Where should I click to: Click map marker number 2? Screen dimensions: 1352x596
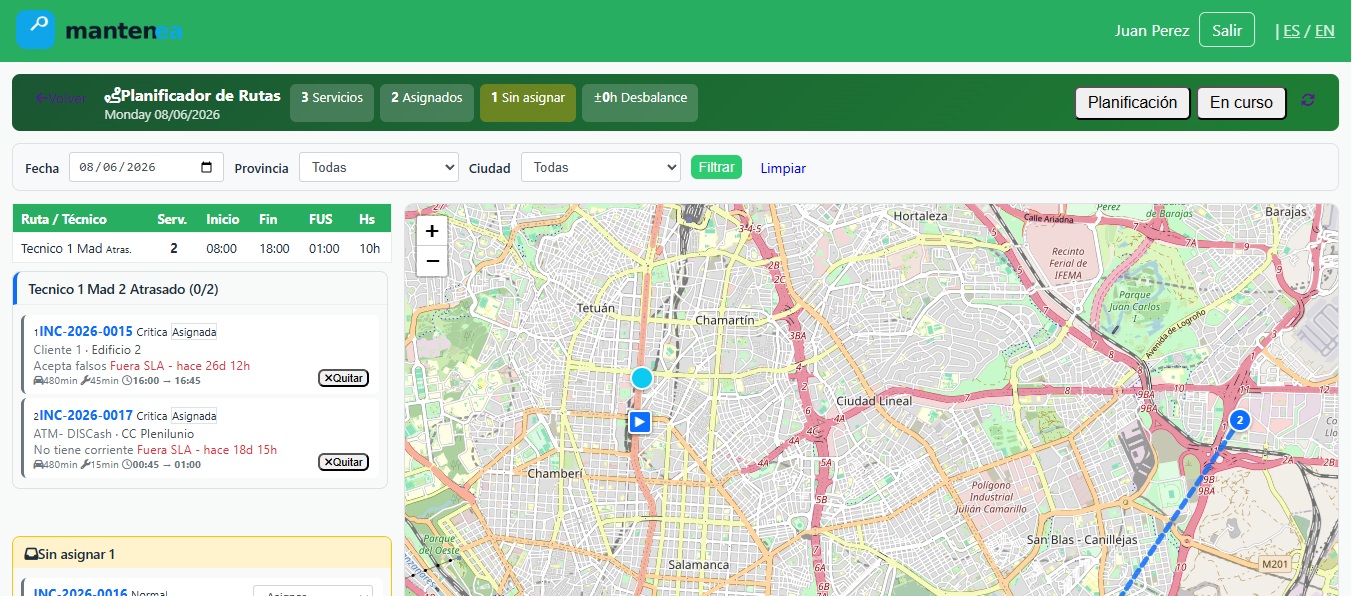[x=1240, y=420]
